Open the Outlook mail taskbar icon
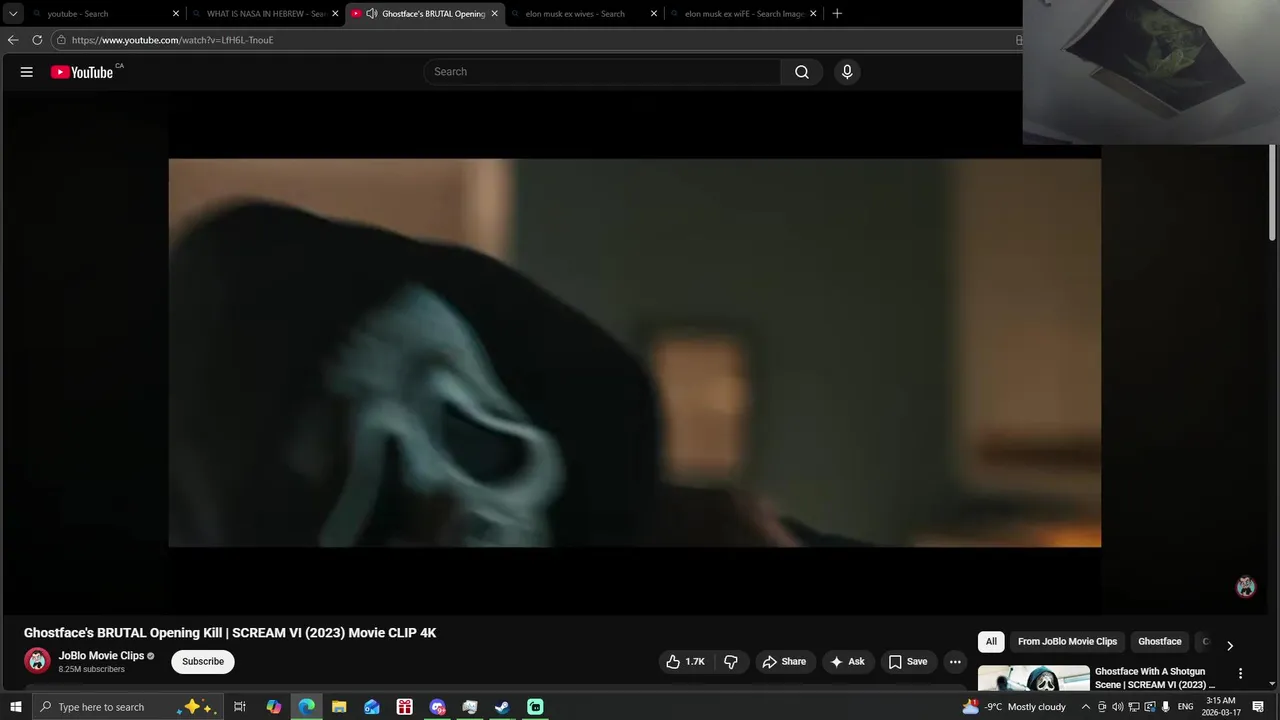 coord(372,707)
